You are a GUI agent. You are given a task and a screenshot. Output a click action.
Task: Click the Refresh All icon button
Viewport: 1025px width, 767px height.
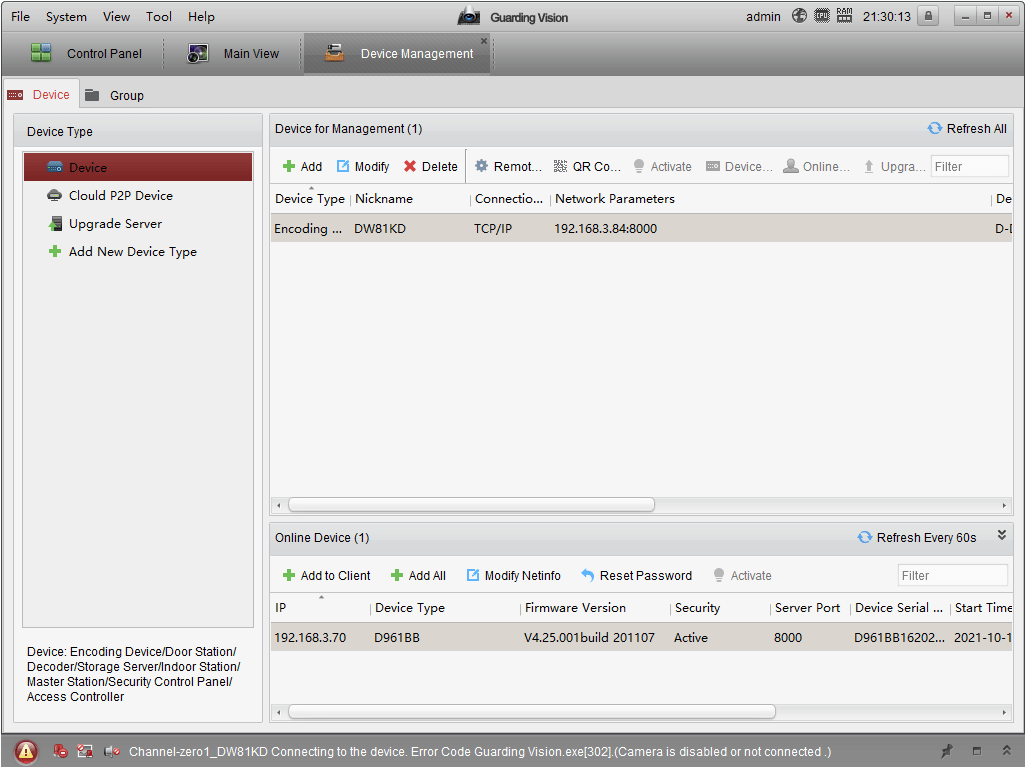(x=935, y=129)
